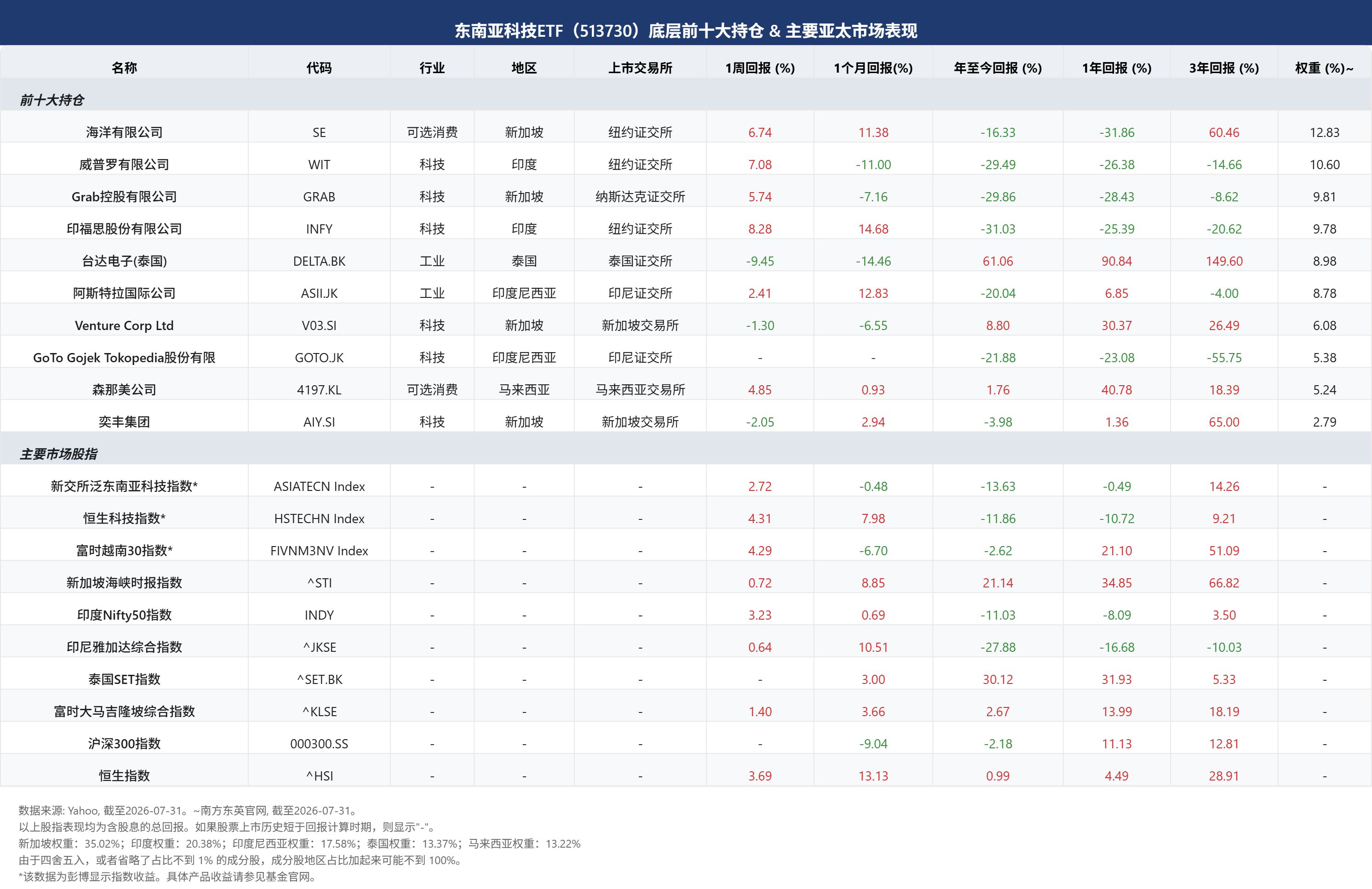Click ticker code GOTO.JK
Viewport: 1372px width, 889px height.
tap(319, 358)
